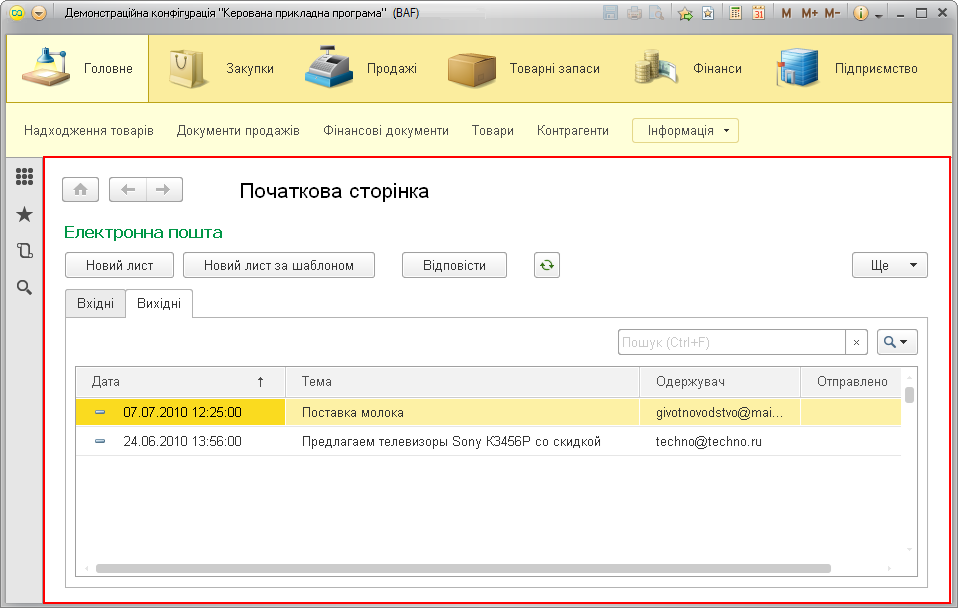Sort by the Дата column header
This screenshot has height=608, width=958.
point(181,382)
